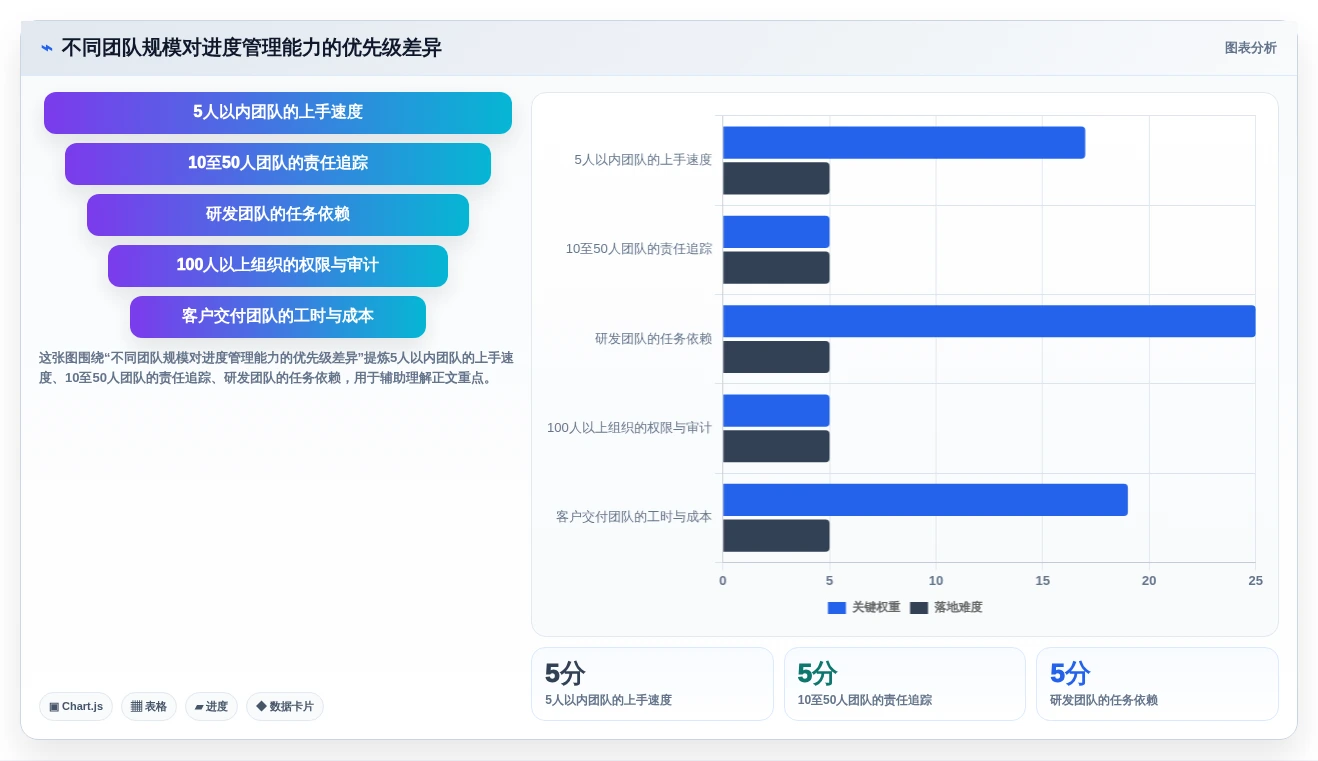This screenshot has width=1318, height=761.
Task: Toggle the 关键权重 legend entry
Action: 864,608
